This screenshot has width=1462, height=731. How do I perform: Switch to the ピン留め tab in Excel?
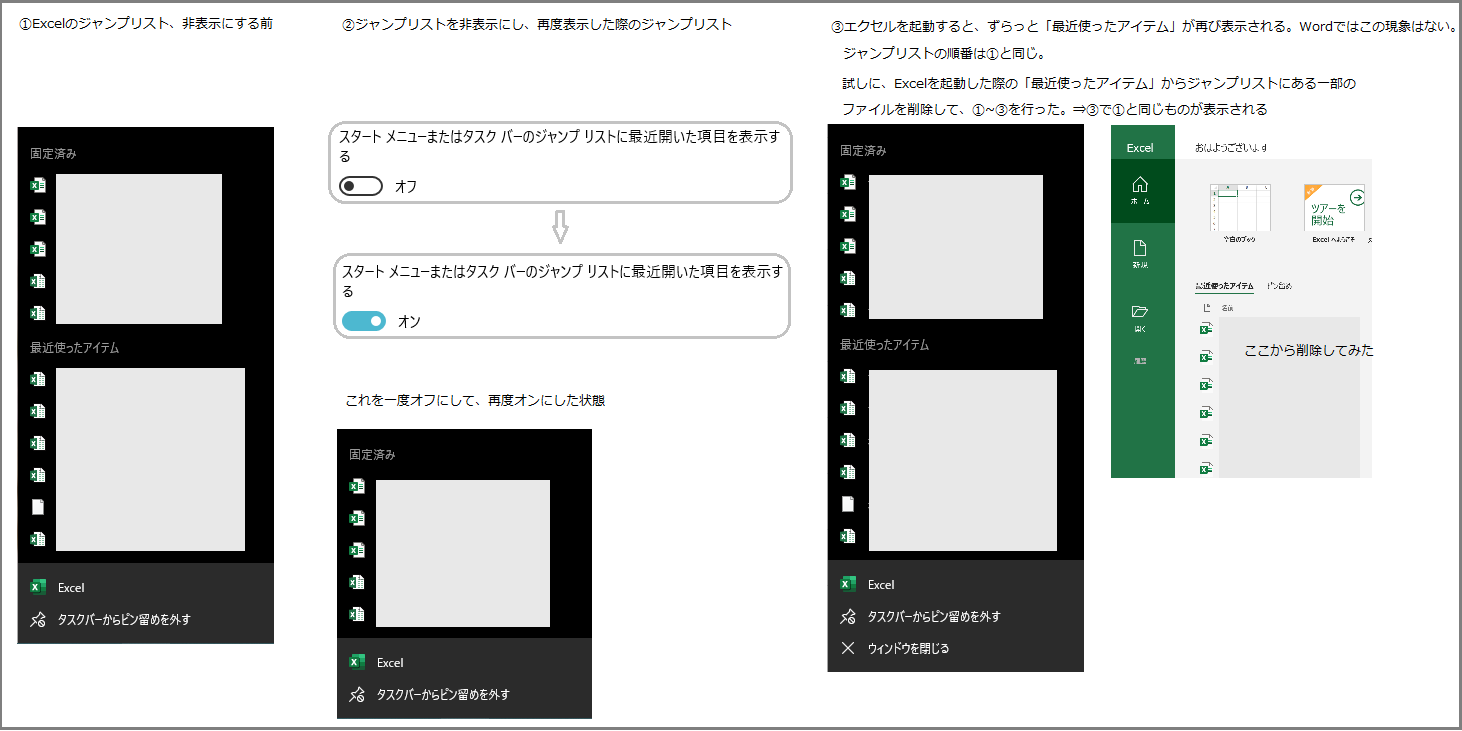[1279, 286]
